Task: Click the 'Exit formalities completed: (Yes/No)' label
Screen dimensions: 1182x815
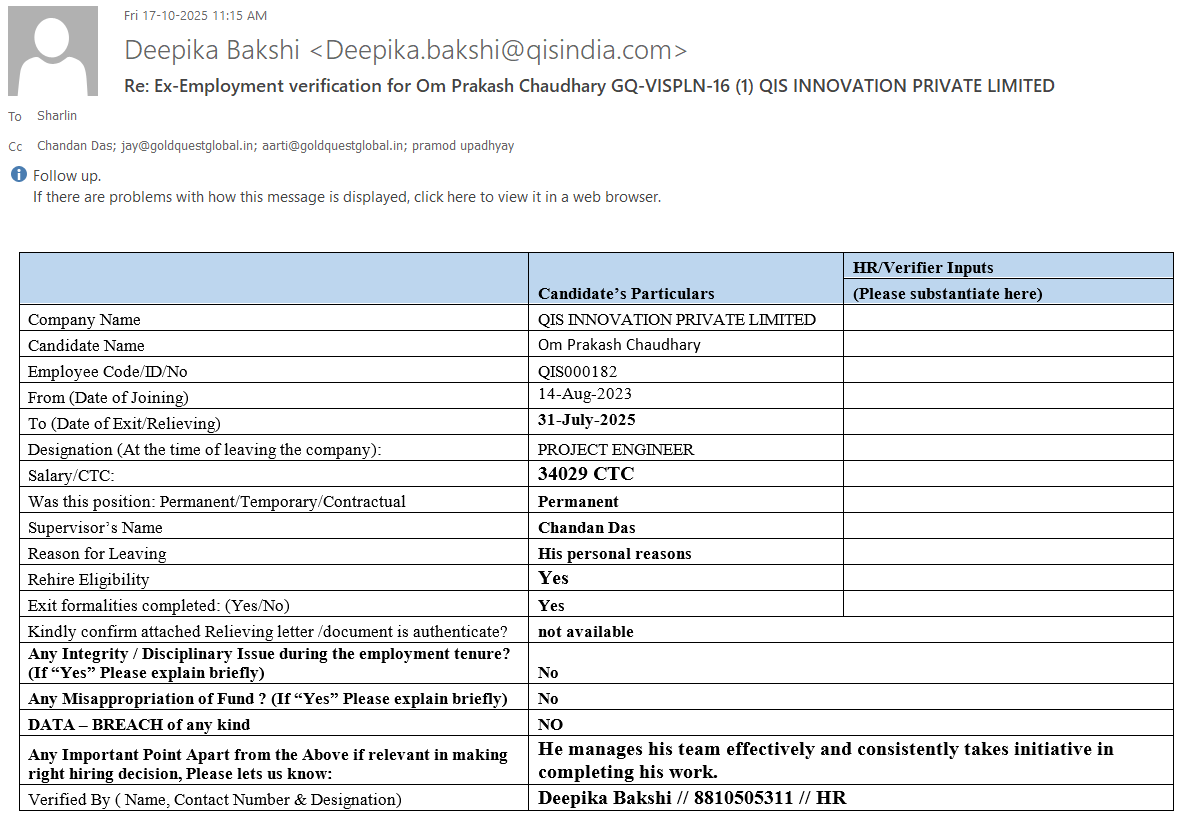Action: point(158,605)
